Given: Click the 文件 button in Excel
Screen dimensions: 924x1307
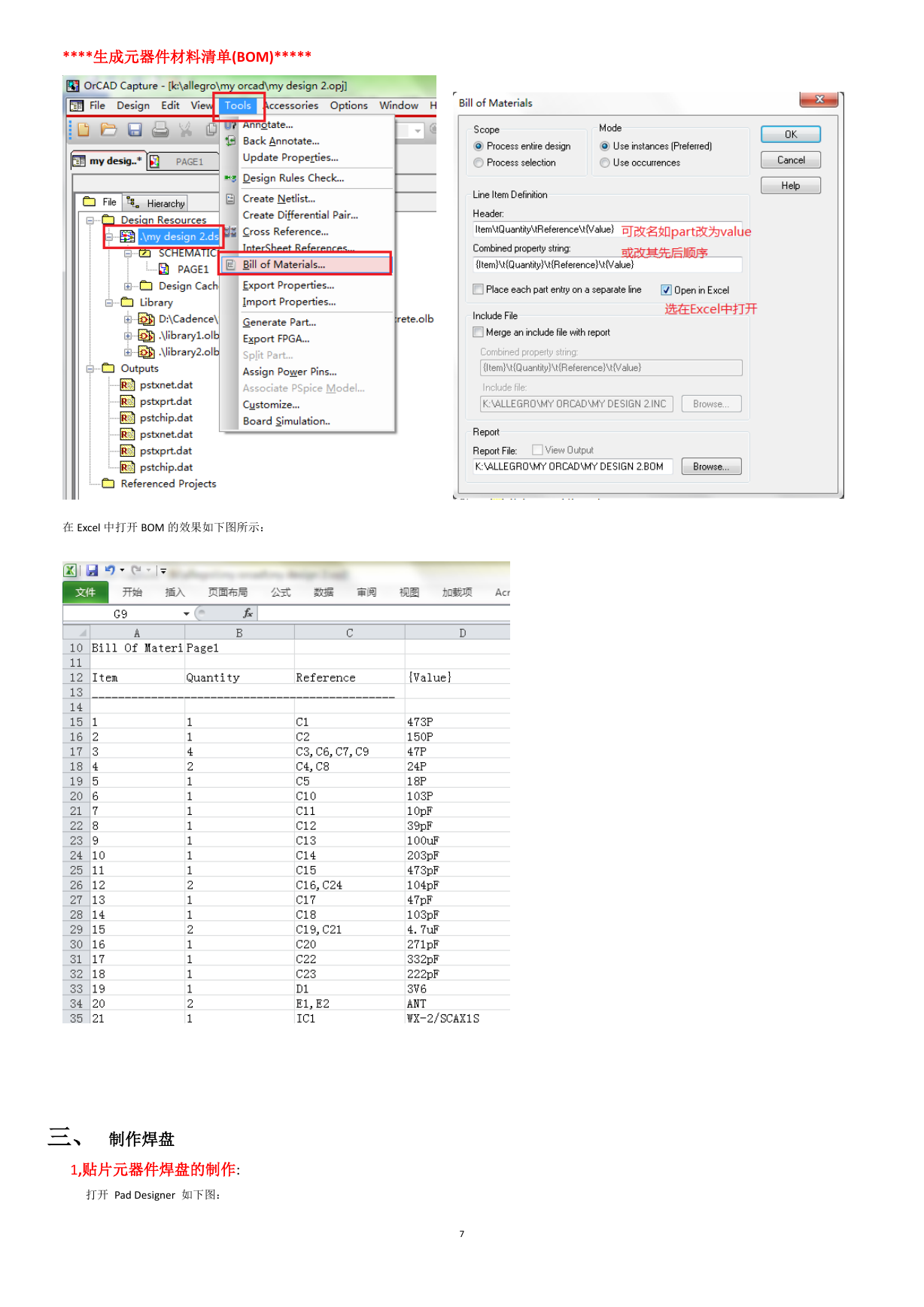Looking at the screenshot, I should [x=86, y=592].
